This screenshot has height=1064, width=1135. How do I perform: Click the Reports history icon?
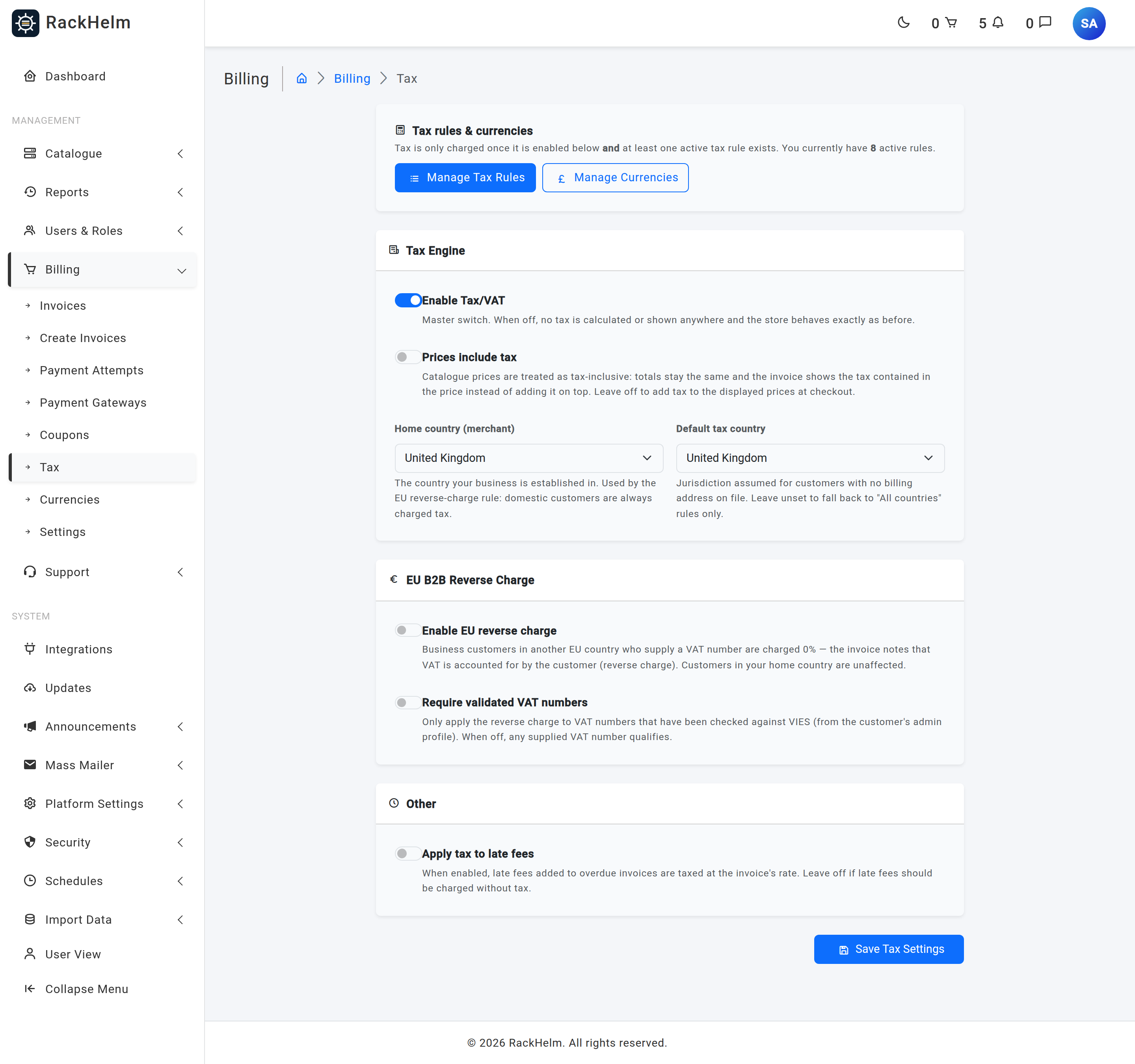coord(30,192)
